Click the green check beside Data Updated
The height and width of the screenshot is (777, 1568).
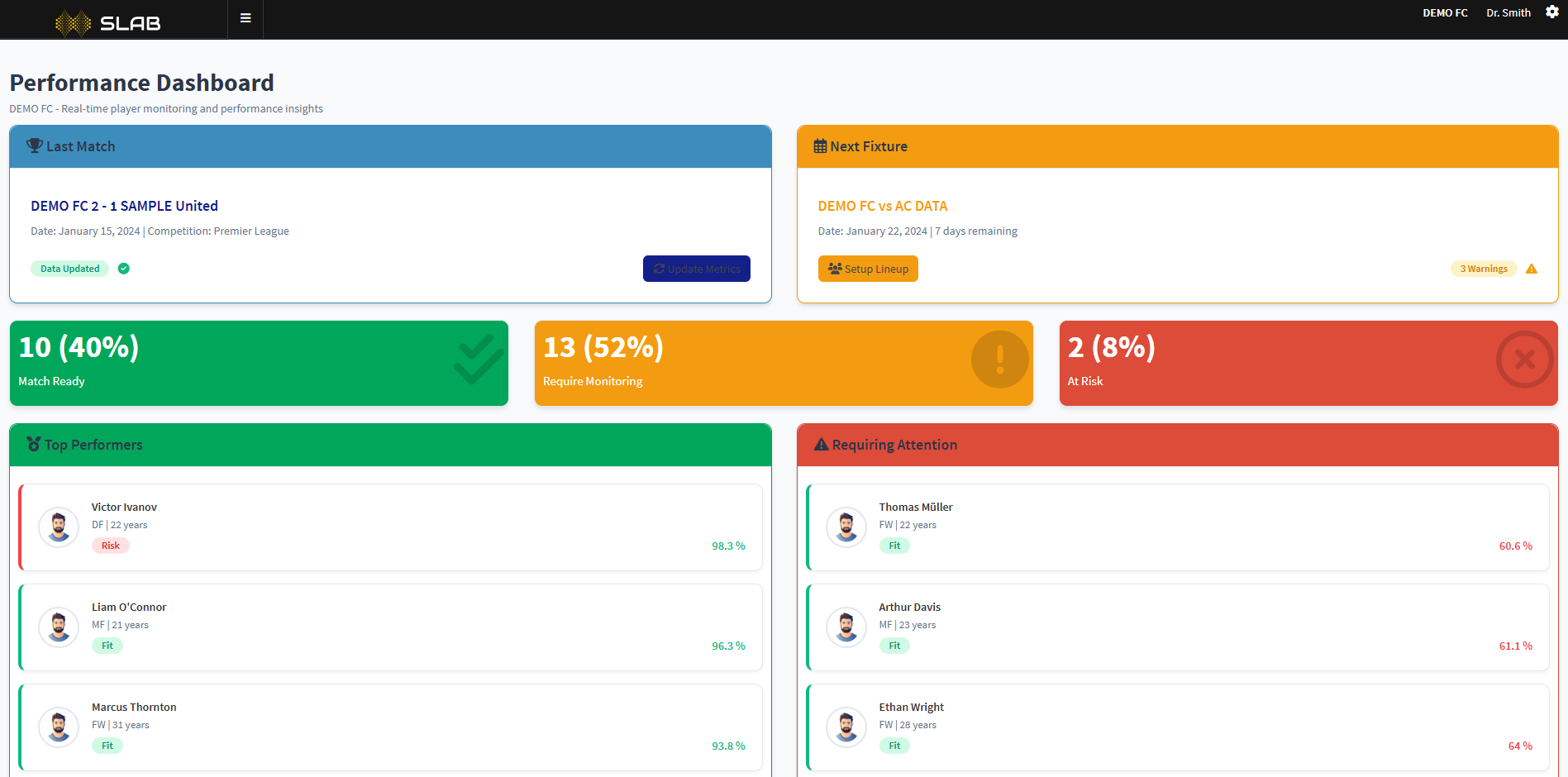pos(123,269)
